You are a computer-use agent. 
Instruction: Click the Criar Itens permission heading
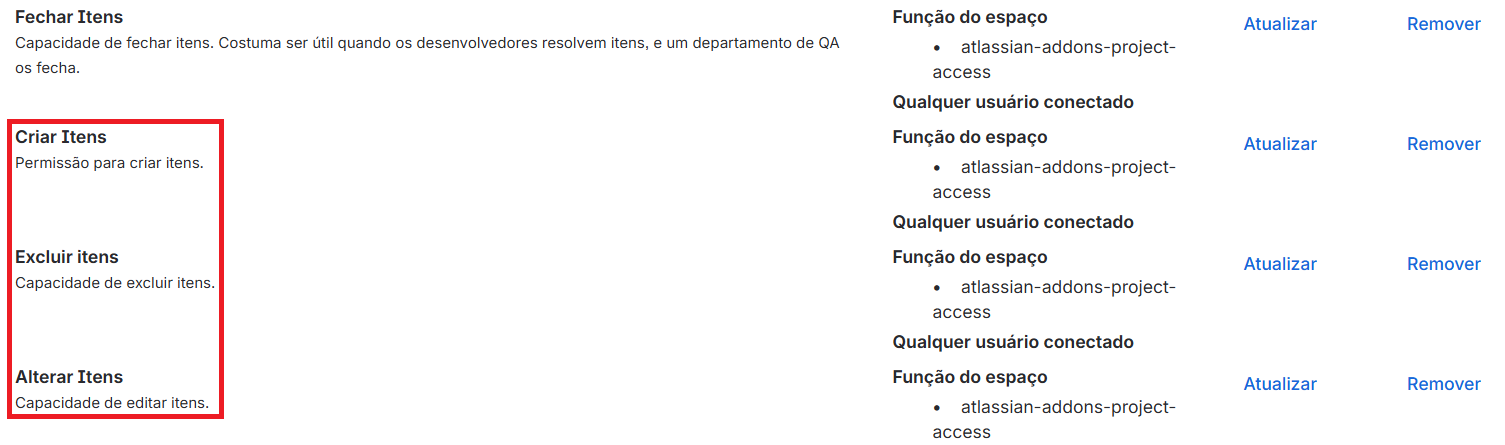[x=60, y=137]
